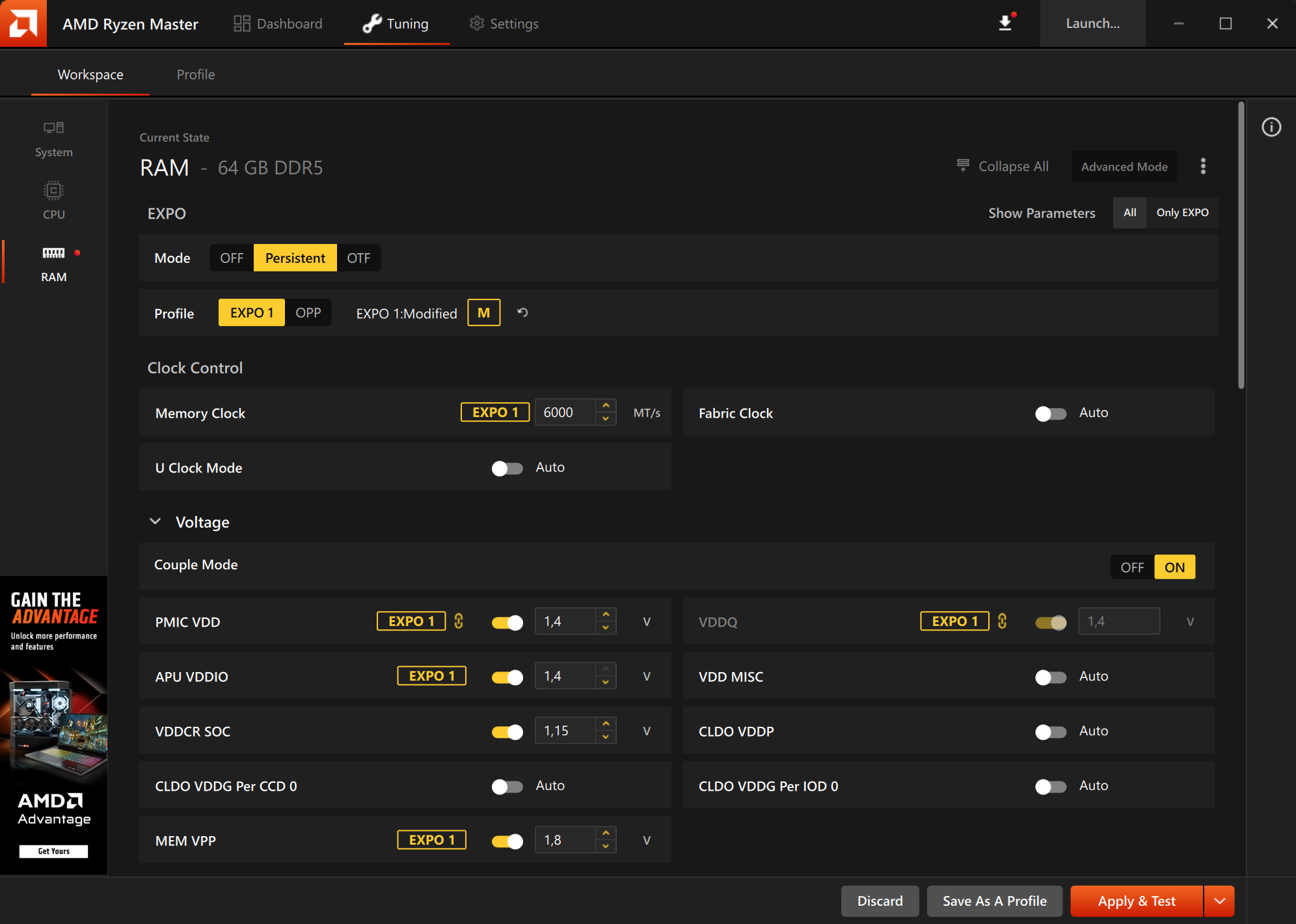
Task: Open the Apply & Test dropdown arrow
Action: [1219, 901]
